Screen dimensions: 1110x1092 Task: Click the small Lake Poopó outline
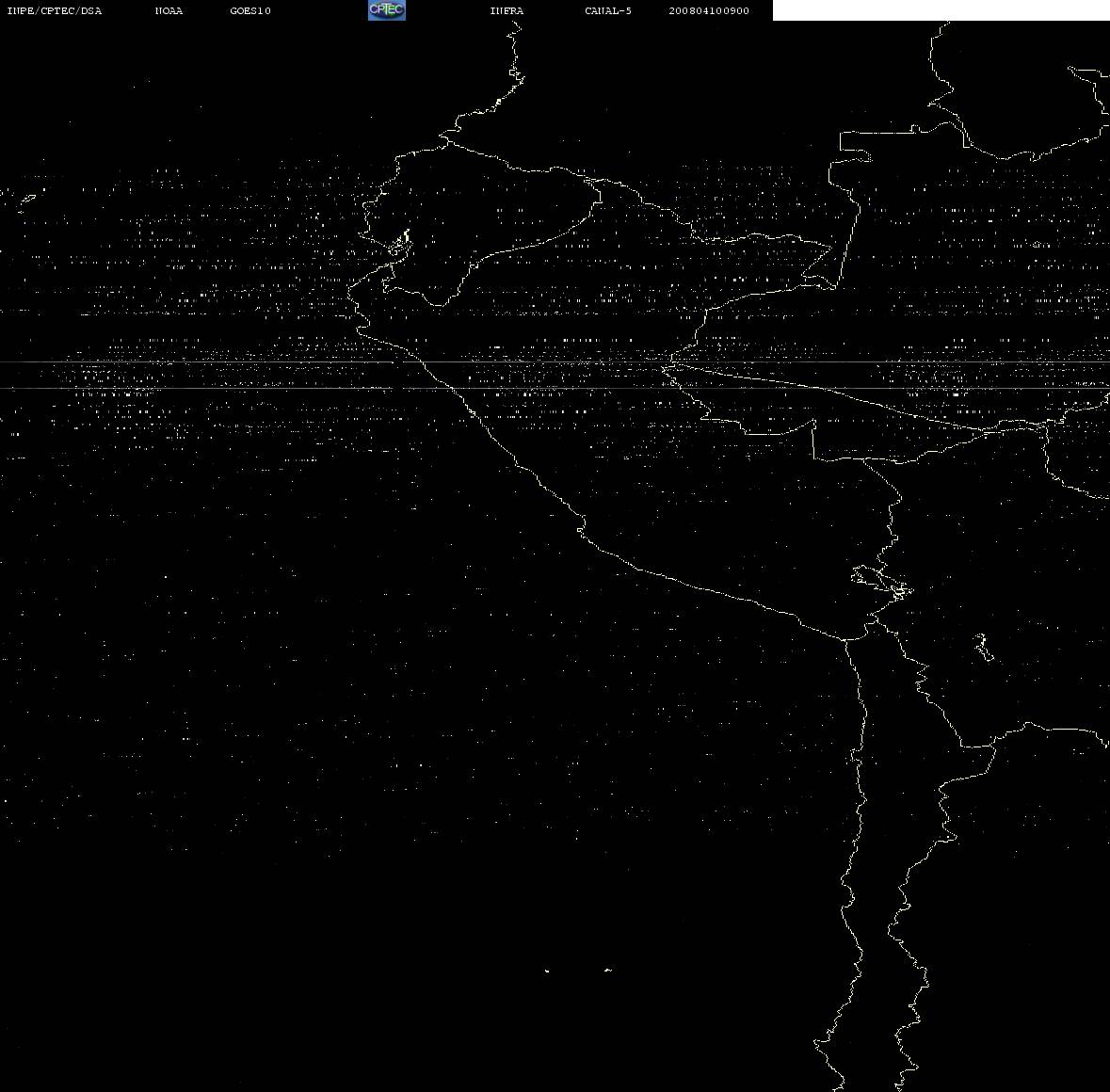(x=983, y=647)
